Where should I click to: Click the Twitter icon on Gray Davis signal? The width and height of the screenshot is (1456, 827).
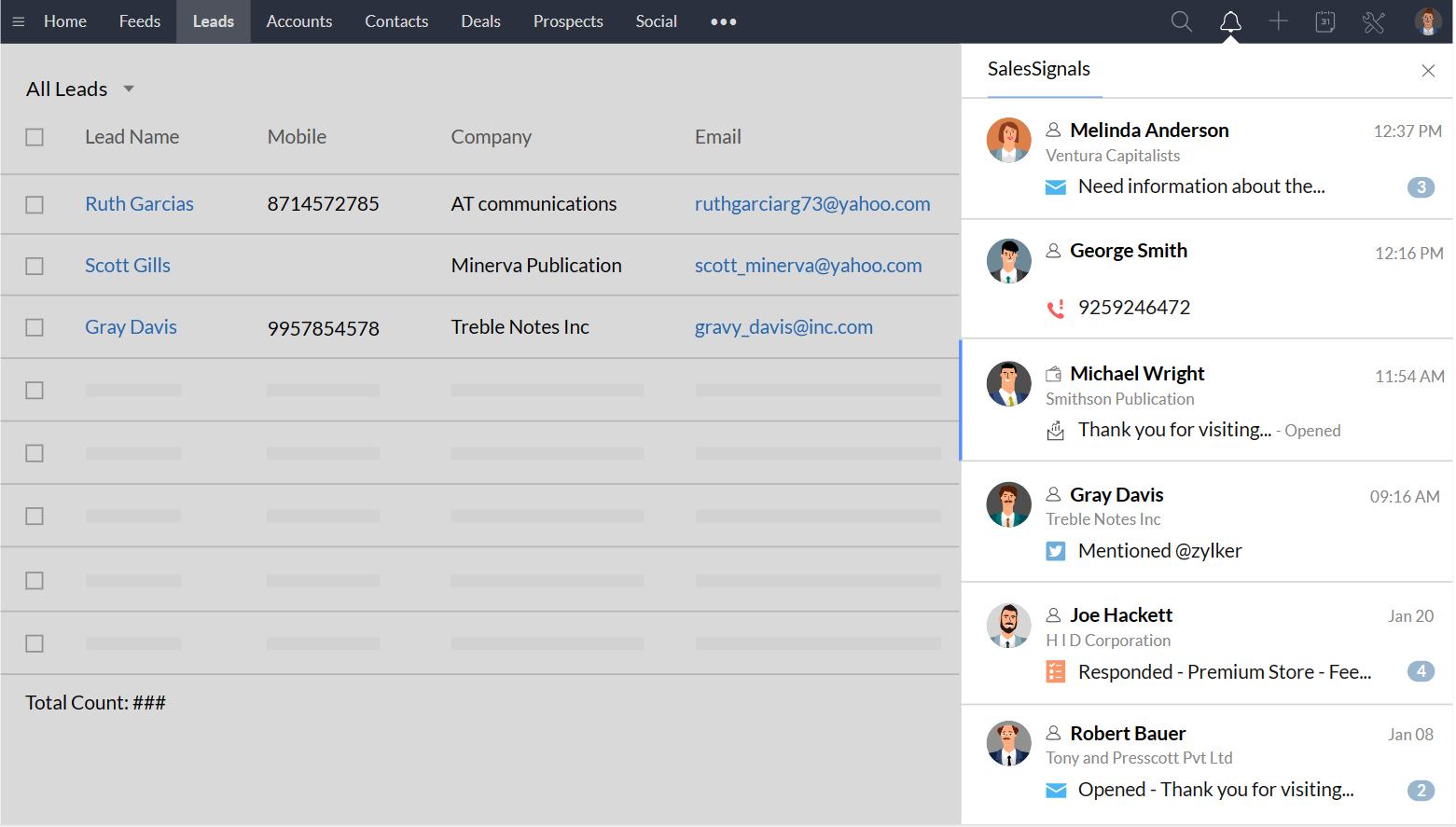pos(1055,551)
